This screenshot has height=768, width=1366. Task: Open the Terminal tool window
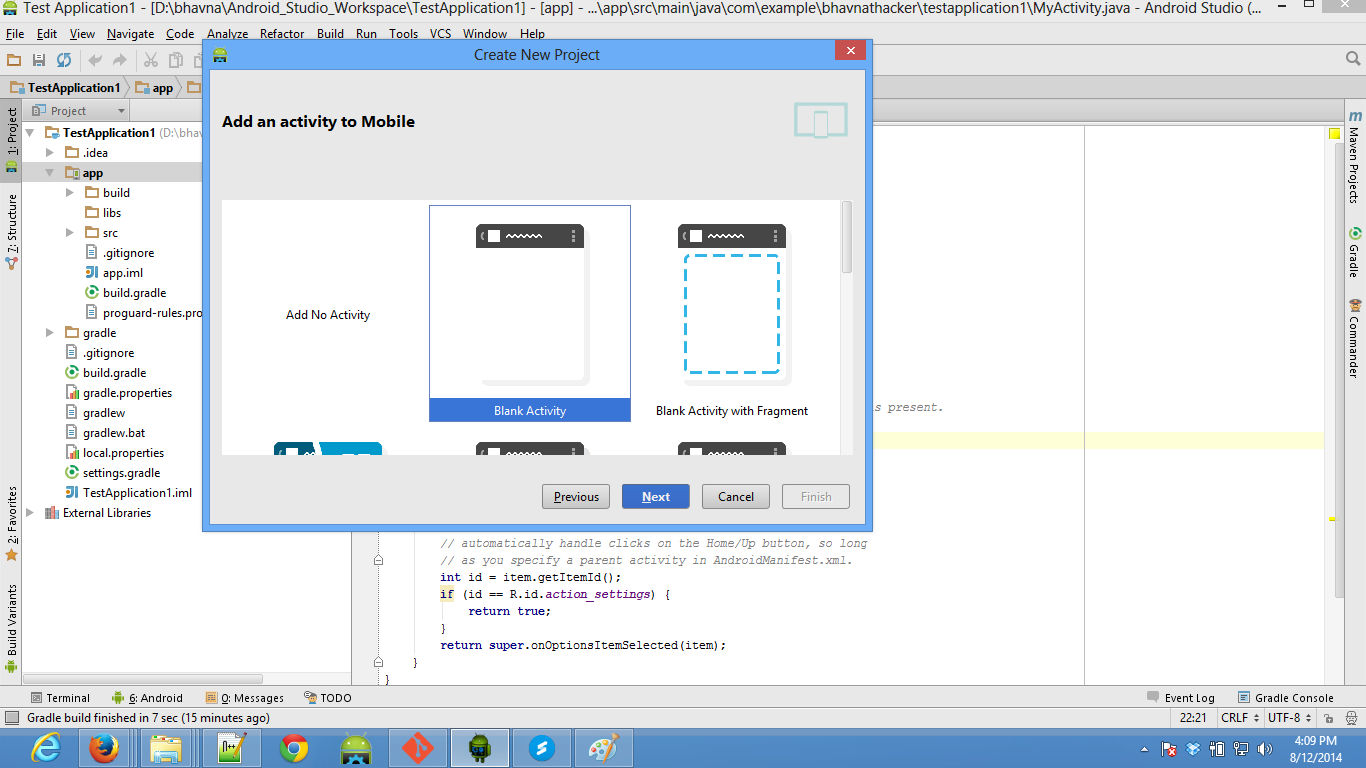click(60, 698)
